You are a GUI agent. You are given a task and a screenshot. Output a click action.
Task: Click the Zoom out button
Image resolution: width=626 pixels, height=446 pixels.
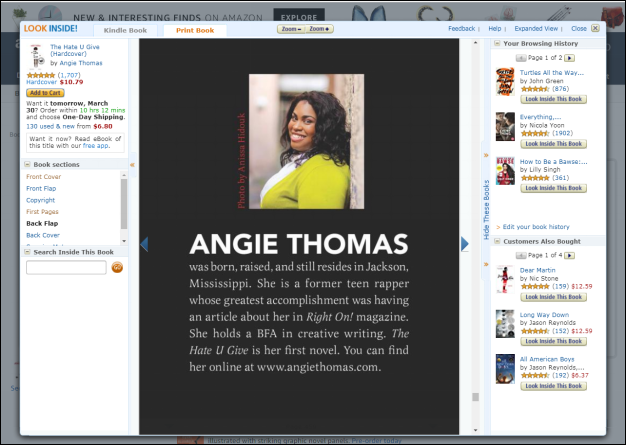tap(291, 29)
